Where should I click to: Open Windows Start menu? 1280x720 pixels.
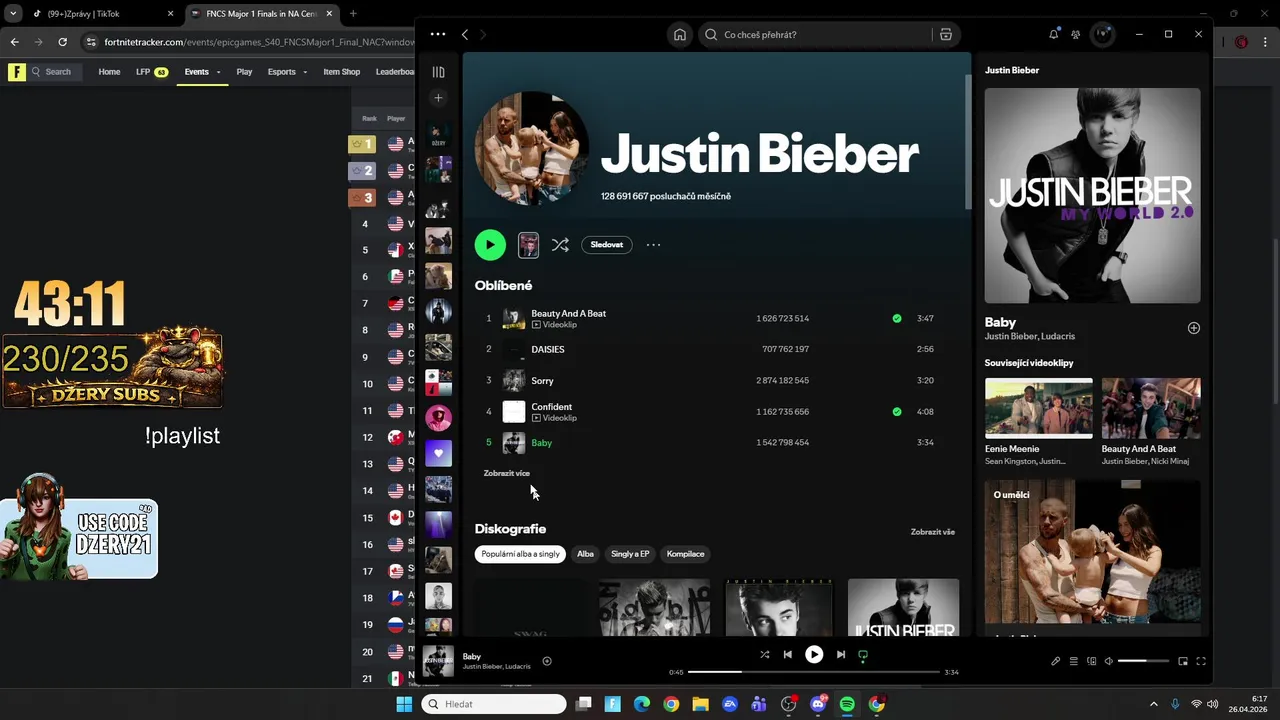point(404,704)
